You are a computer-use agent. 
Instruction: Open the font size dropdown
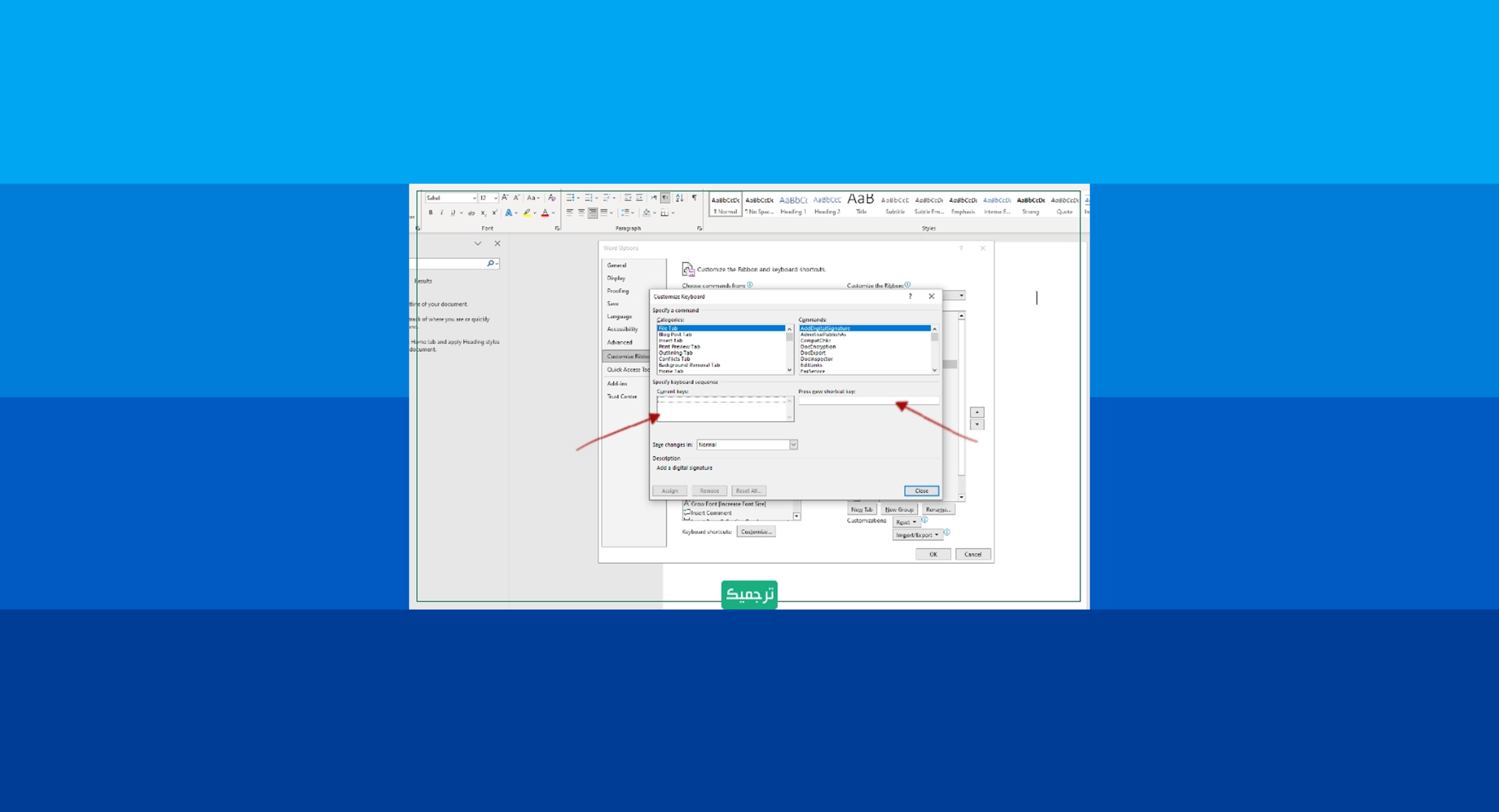495,198
